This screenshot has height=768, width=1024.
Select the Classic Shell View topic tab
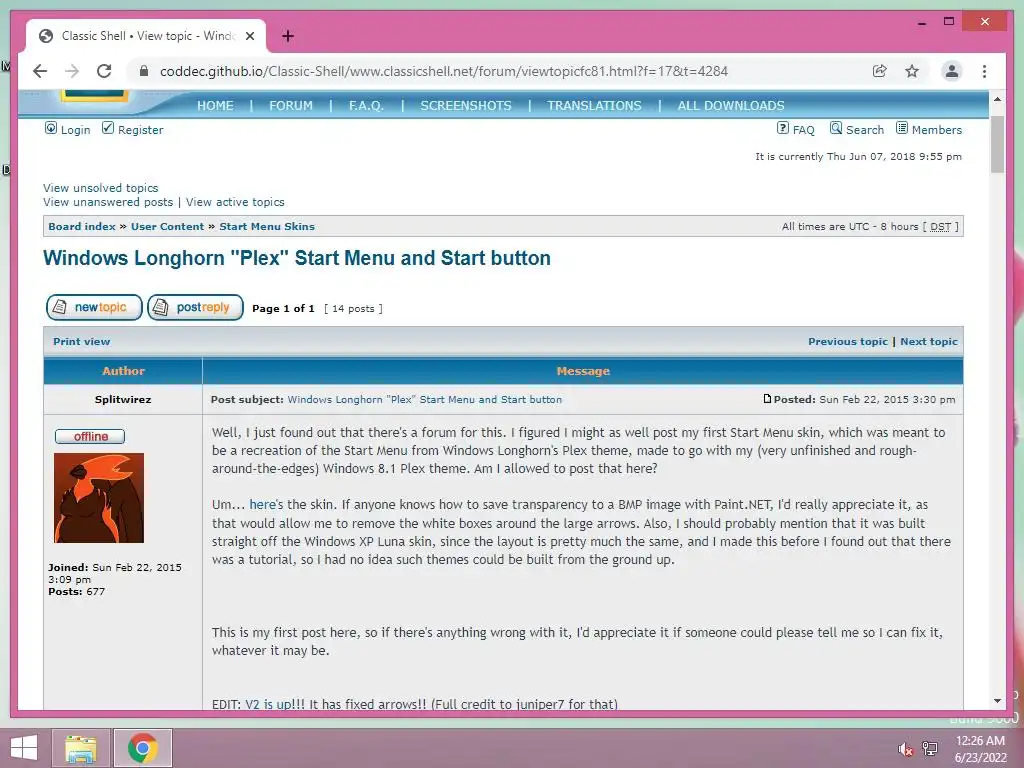(146, 36)
